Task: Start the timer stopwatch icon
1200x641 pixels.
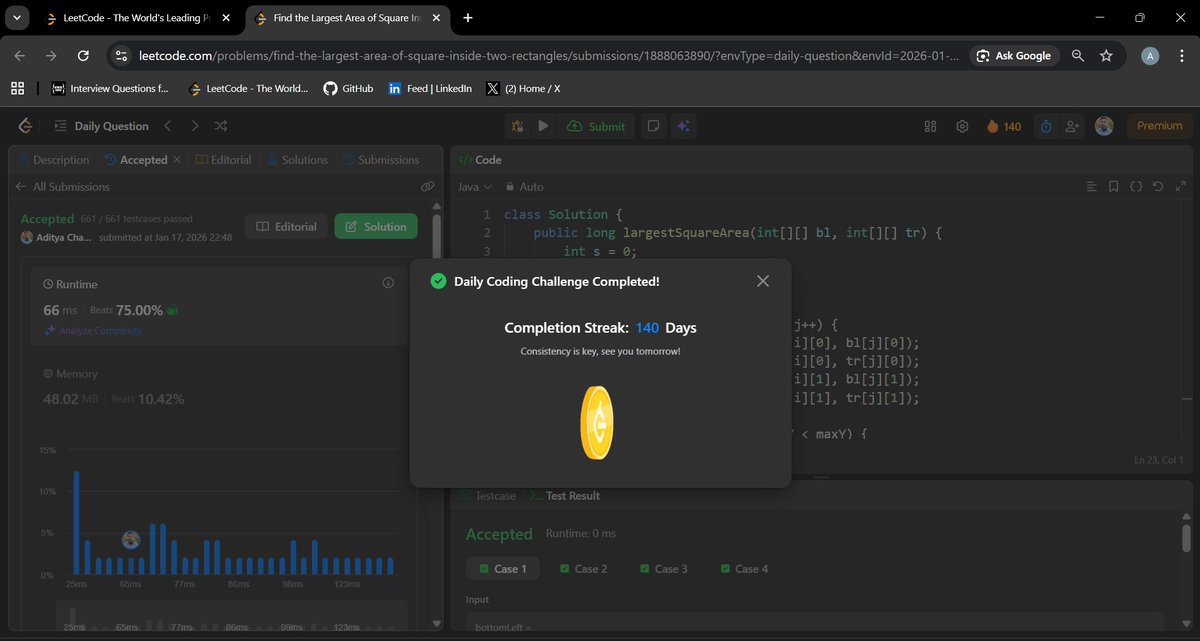Action: tap(1046, 126)
